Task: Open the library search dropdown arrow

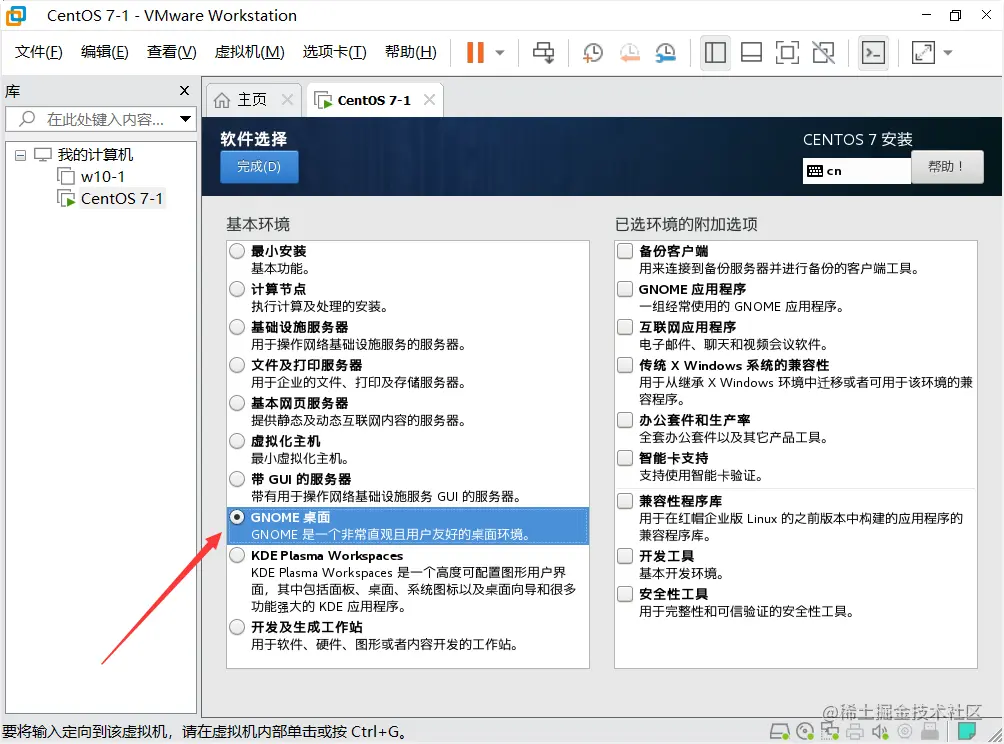Action: pyautogui.click(x=186, y=119)
